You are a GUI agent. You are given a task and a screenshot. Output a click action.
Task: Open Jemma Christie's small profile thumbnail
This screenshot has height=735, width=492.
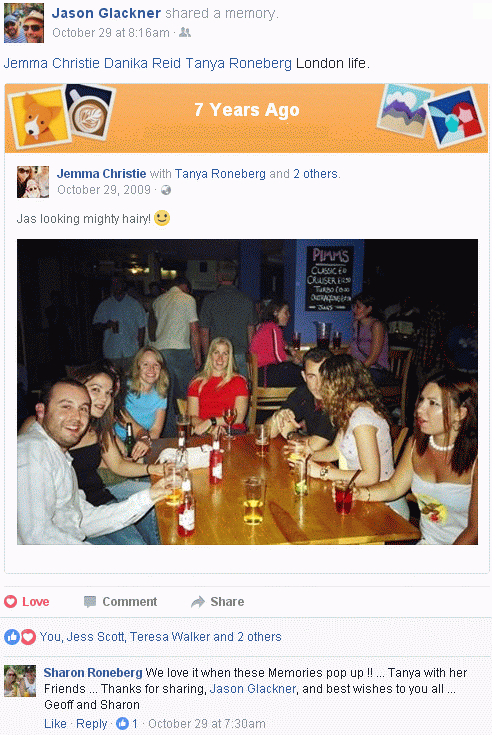[x=33, y=181]
